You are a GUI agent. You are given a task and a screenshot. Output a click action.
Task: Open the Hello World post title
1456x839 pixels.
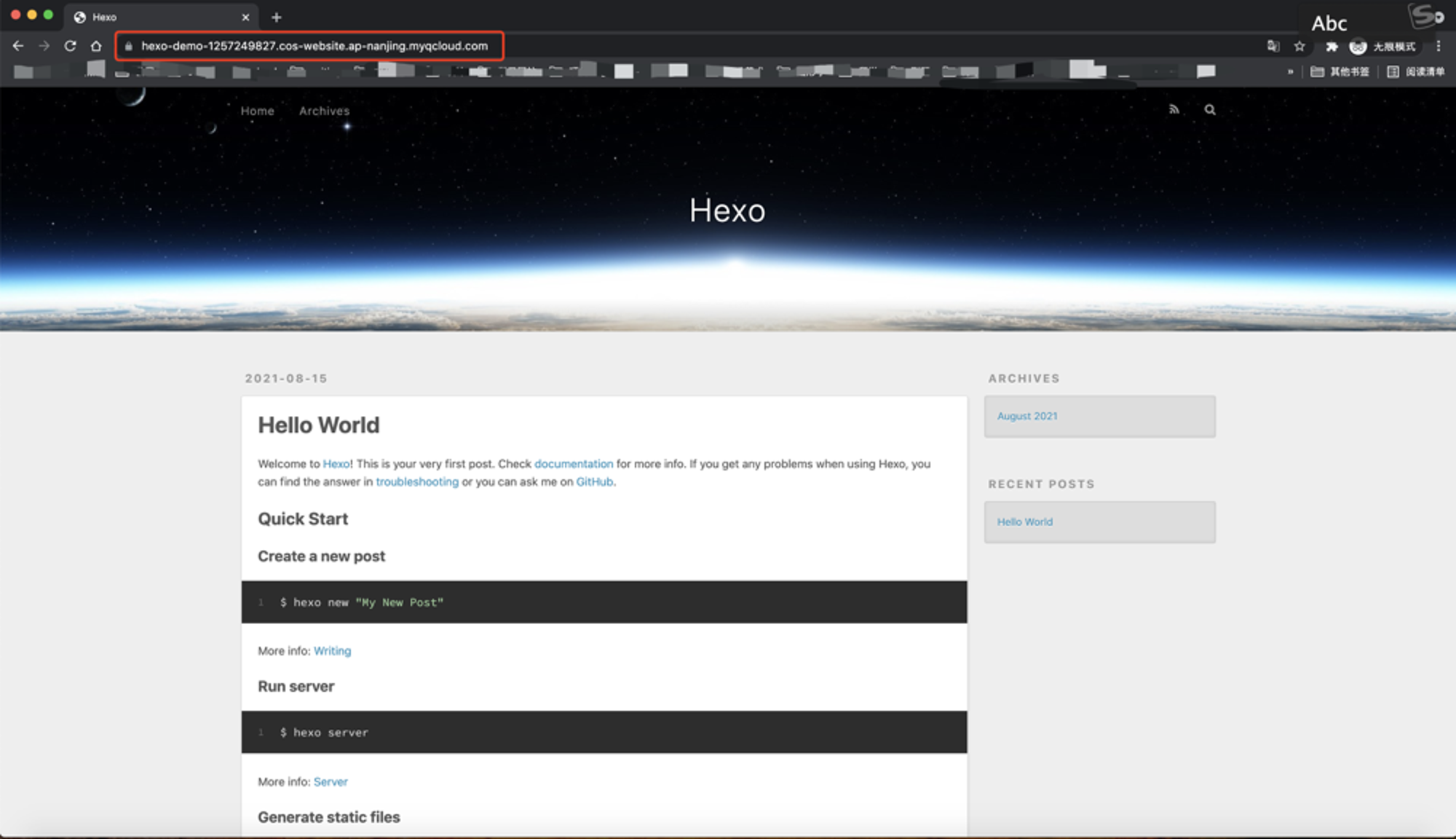319,425
